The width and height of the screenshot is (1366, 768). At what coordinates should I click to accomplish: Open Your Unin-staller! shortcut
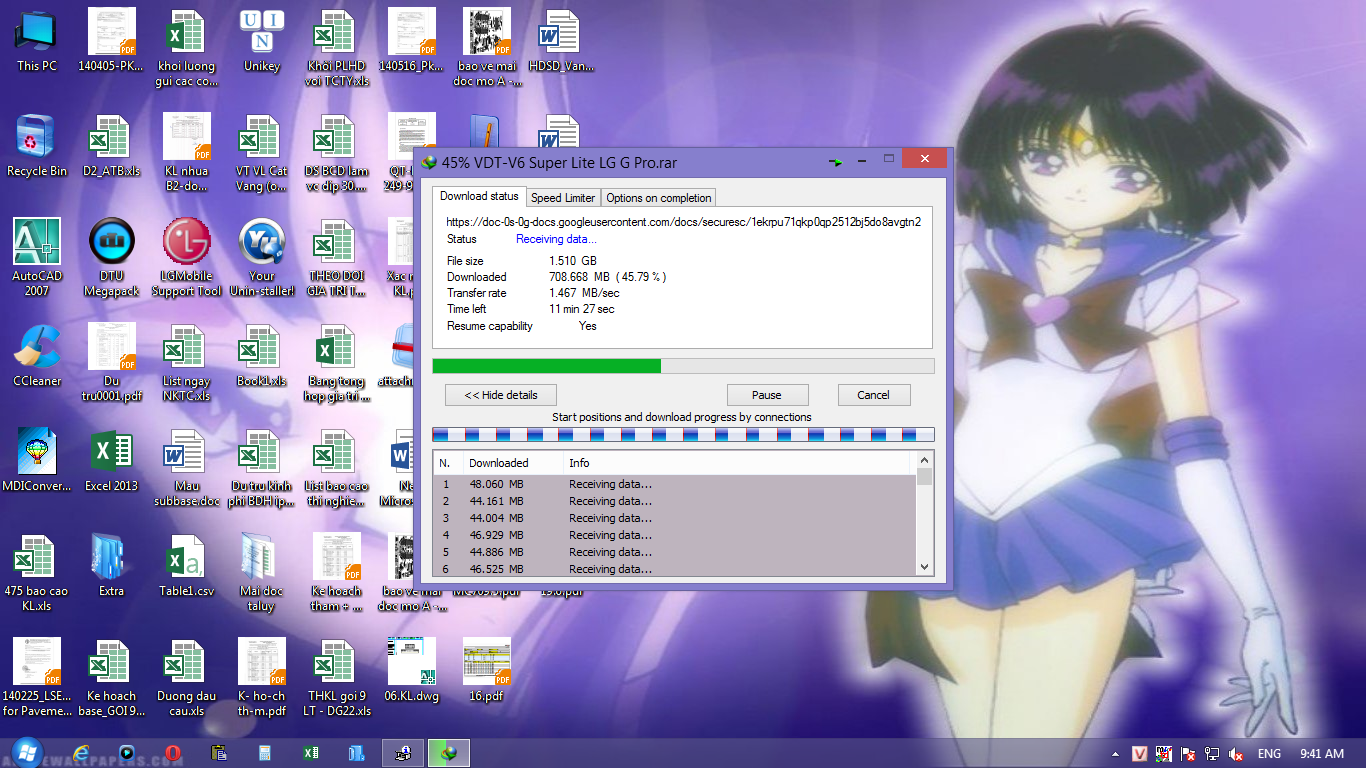pos(262,258)
